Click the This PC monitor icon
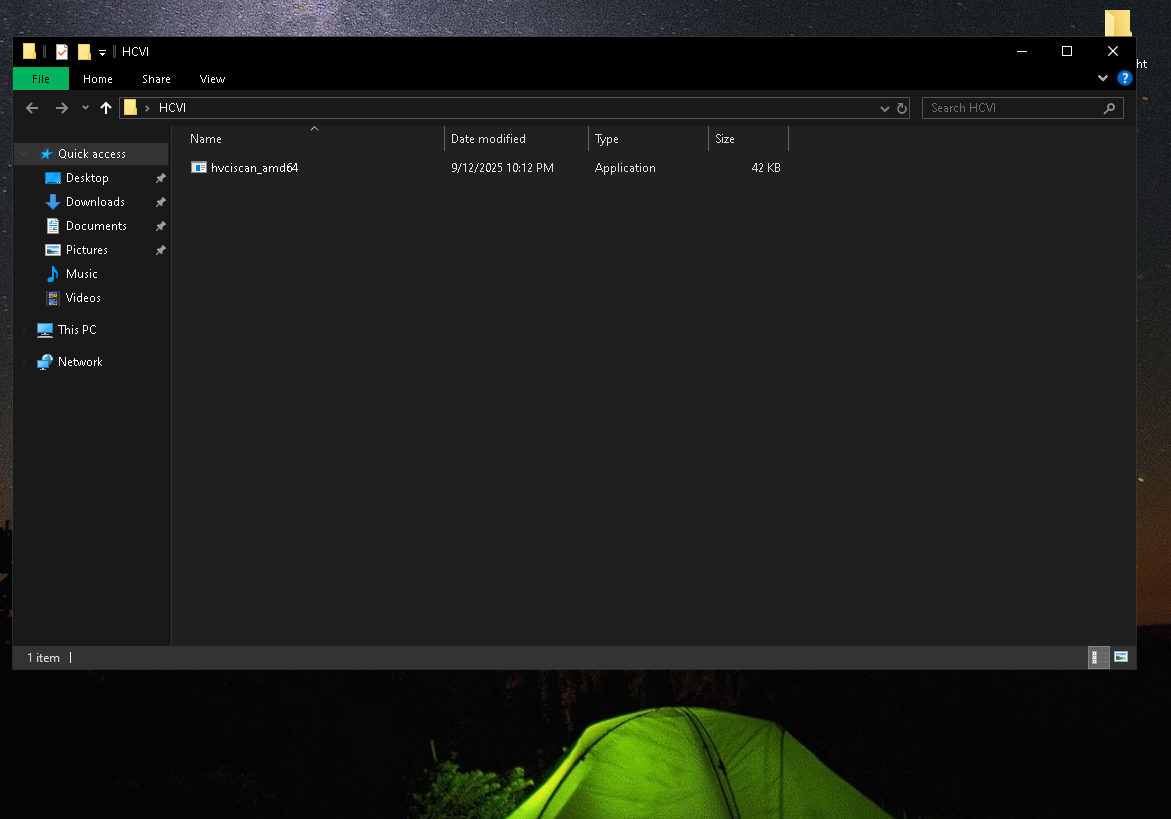The width and height of the screenshot is (1171, 819). [x=45, y=330]
